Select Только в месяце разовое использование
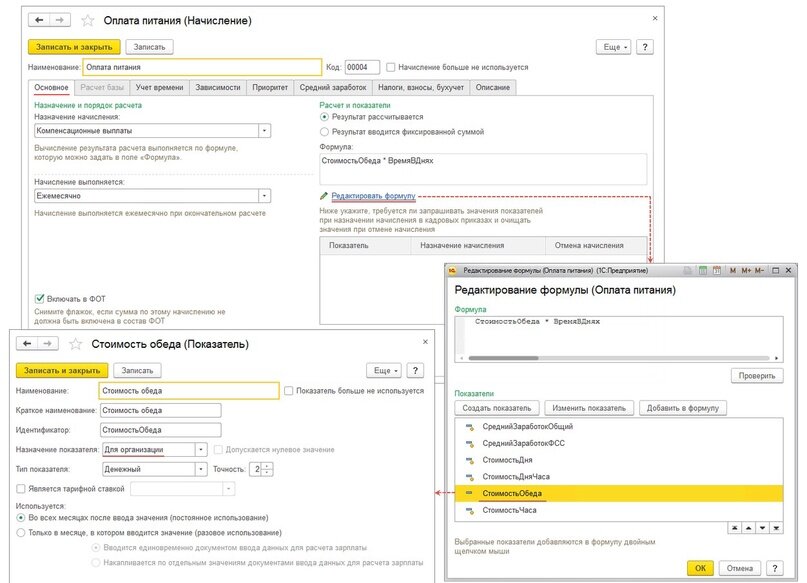807x583 pixels. pos(21,533)
